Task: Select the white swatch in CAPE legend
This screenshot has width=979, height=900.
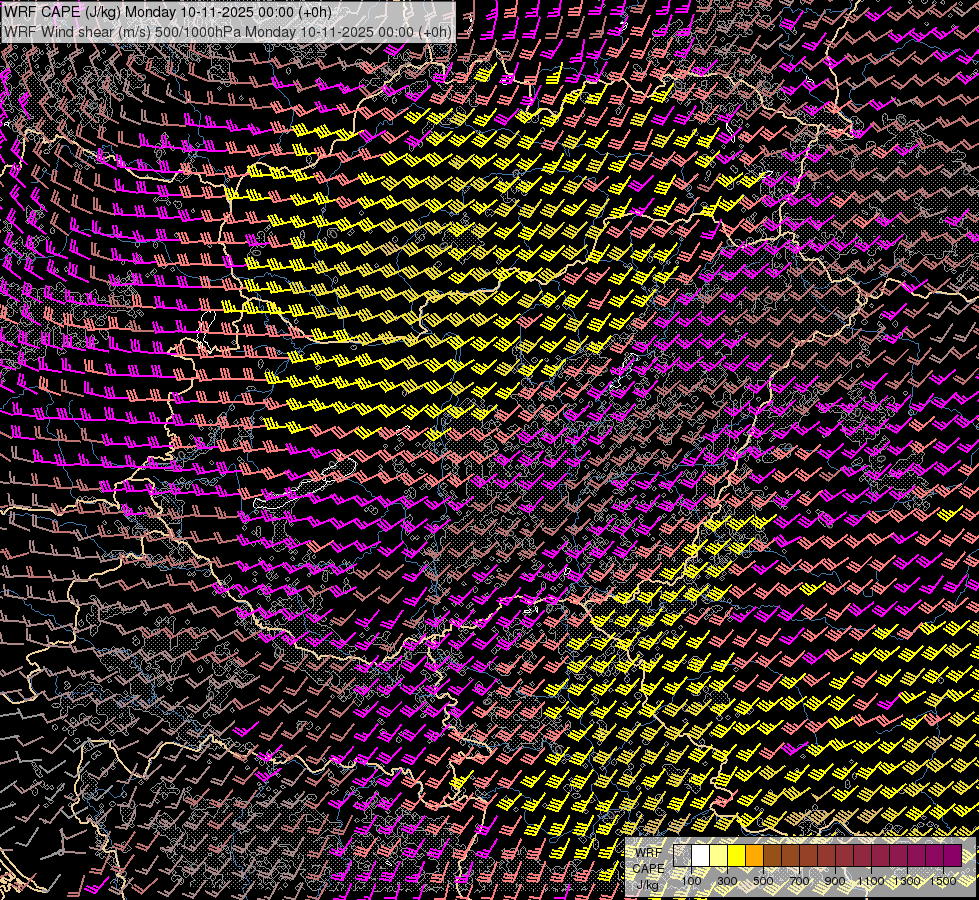Action: [700, 855]
